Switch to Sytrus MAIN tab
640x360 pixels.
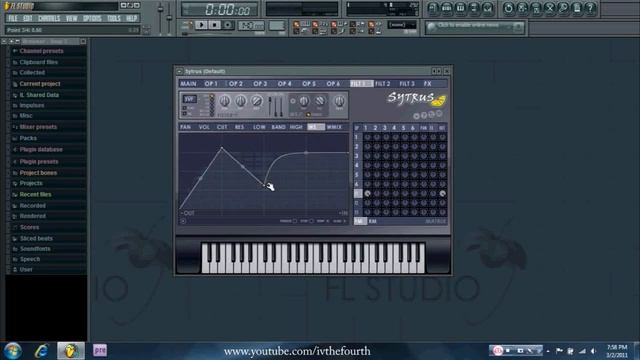(188, 84)
